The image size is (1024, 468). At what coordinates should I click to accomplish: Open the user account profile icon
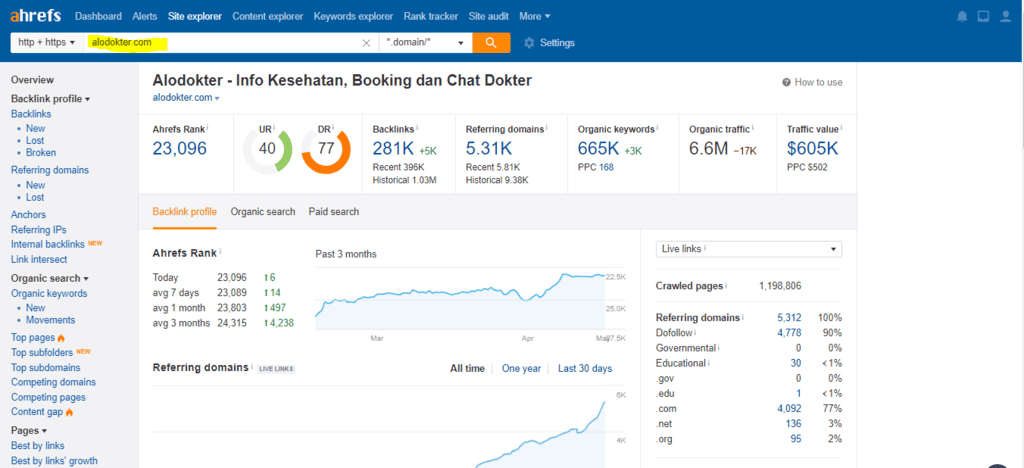1006,17
